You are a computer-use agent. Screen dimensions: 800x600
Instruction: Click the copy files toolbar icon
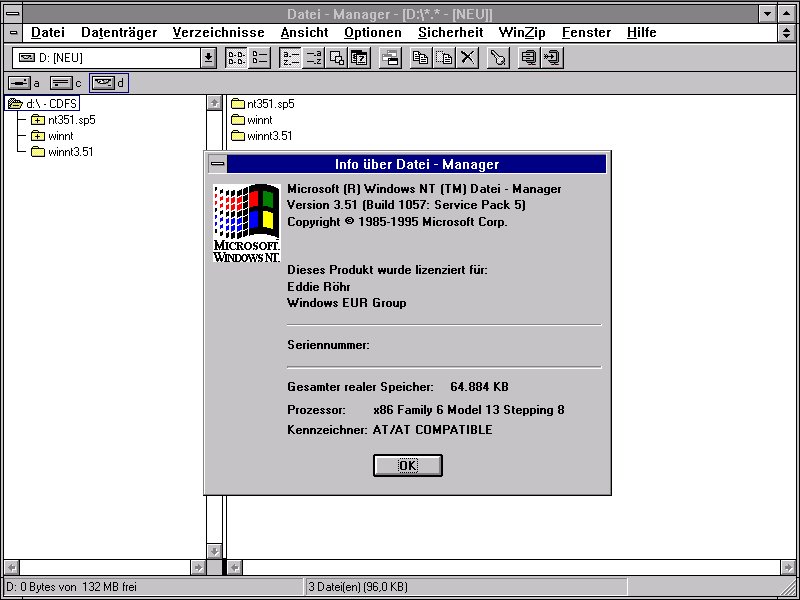point(421,58)
